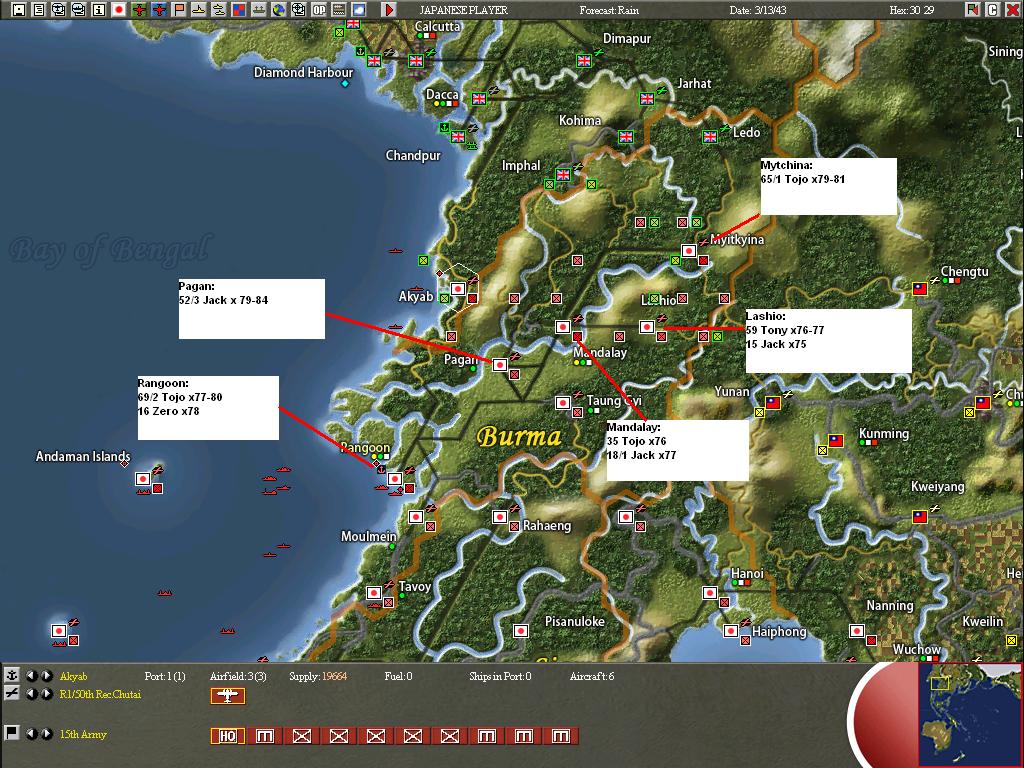
Task: Click the Japanese rising sun flag toolbar icon
Action: (119, 9)
